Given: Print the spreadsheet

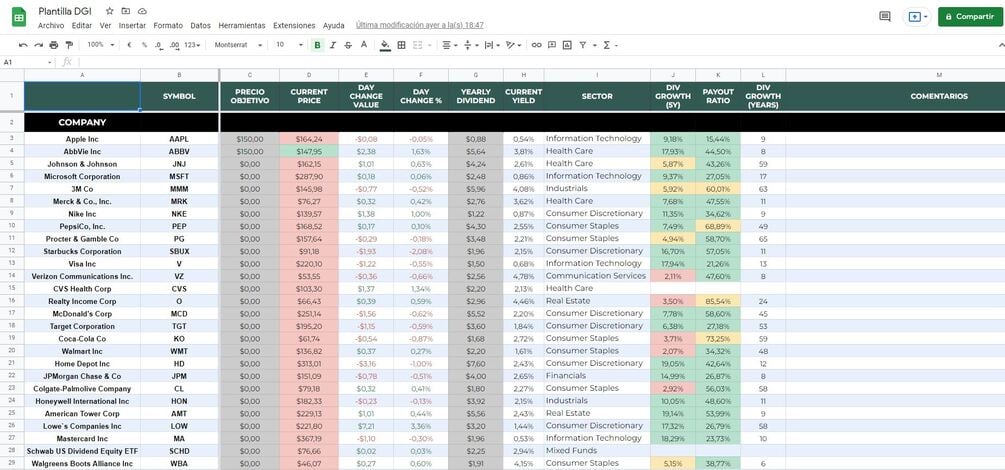Looking at the screenshot, I should click(x=54, y=45).
